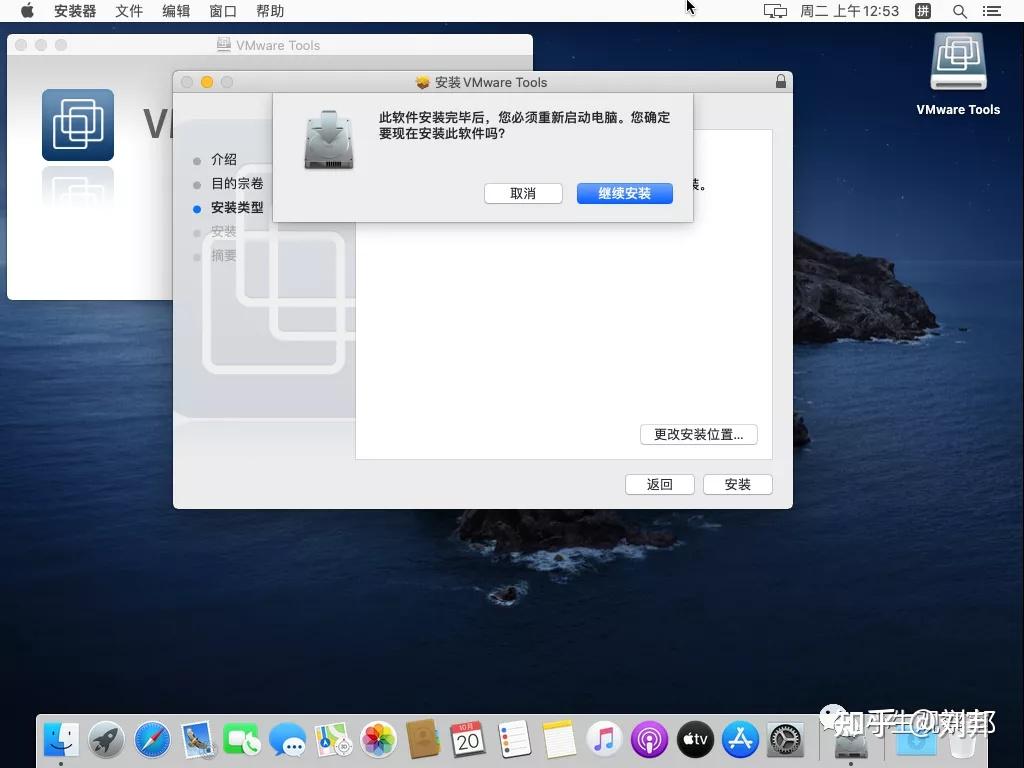Open Messages from the Dock

(287, 739)
